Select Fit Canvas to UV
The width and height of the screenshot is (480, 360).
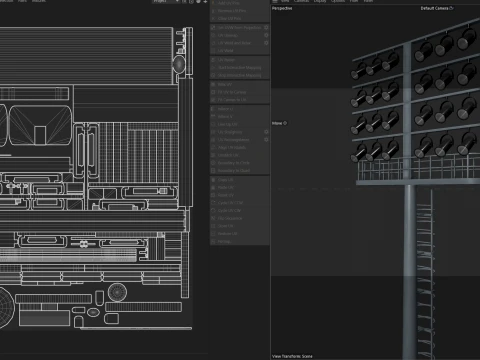click(x=239, y=100)
